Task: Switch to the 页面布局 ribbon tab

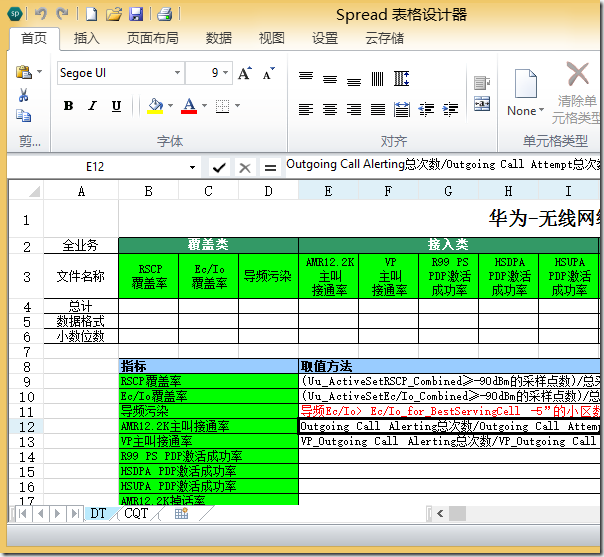Action: click(x=152, y=38)
